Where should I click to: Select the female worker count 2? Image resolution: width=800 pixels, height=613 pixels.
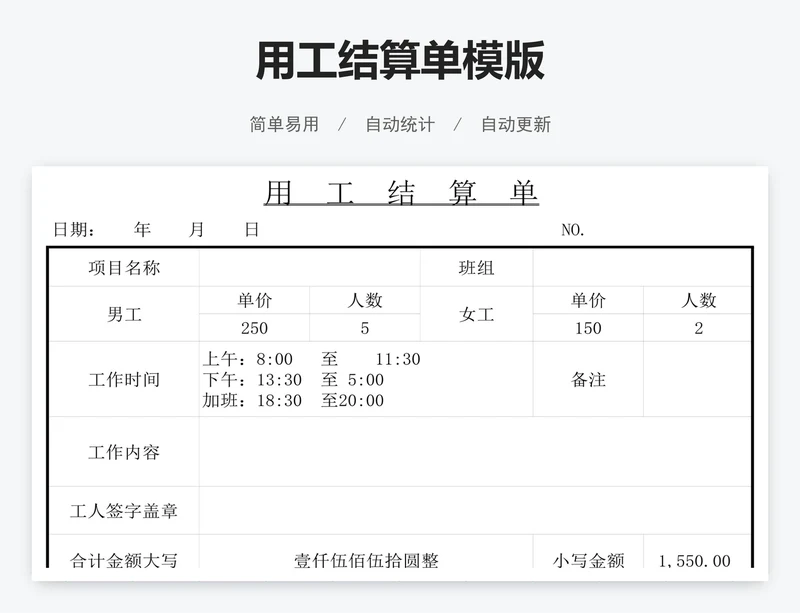click(697, 328)
